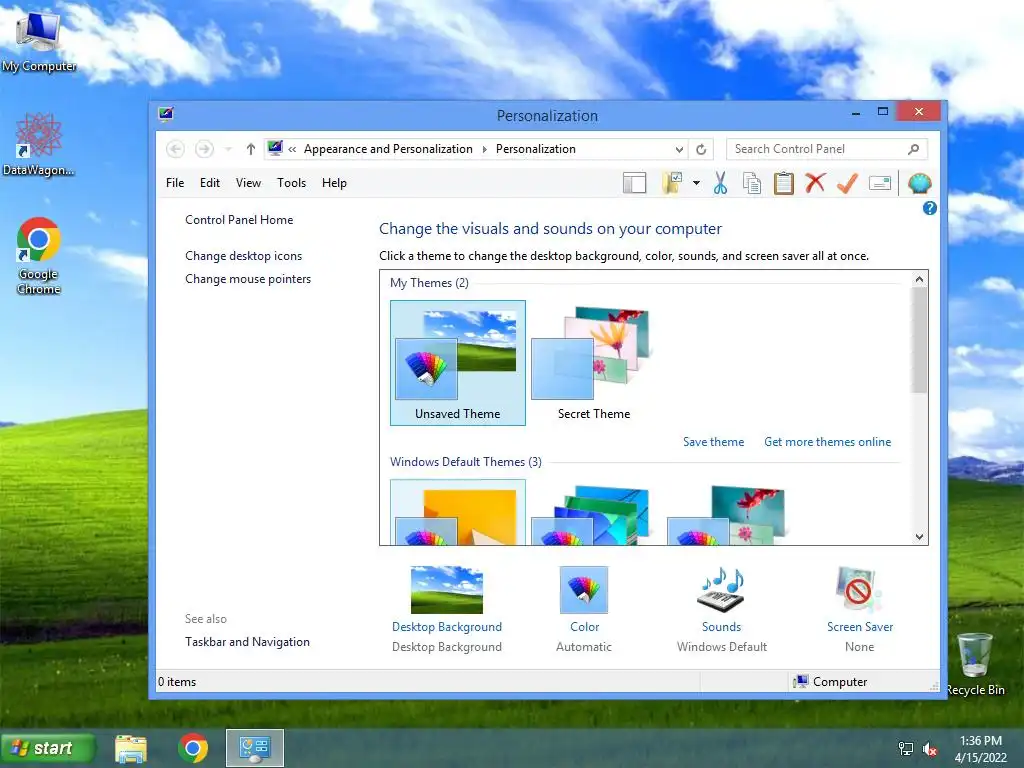Image resolution: width=1024 pixels, height=768 pixels.
Task: Click the Copy toolbar icon
Action: [752, 184]
